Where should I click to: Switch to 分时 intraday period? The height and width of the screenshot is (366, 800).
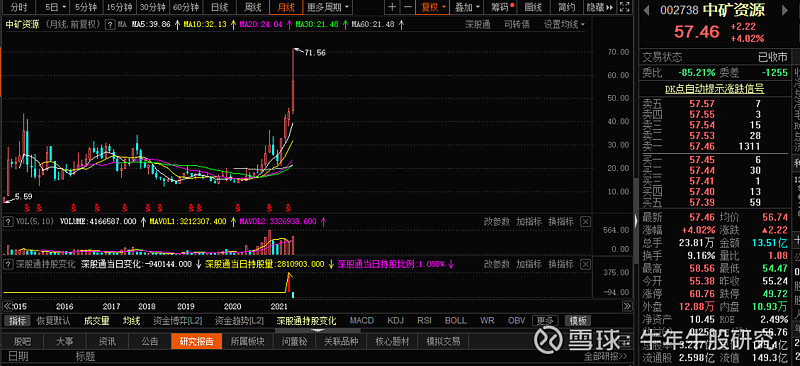[x=19, y=7]
